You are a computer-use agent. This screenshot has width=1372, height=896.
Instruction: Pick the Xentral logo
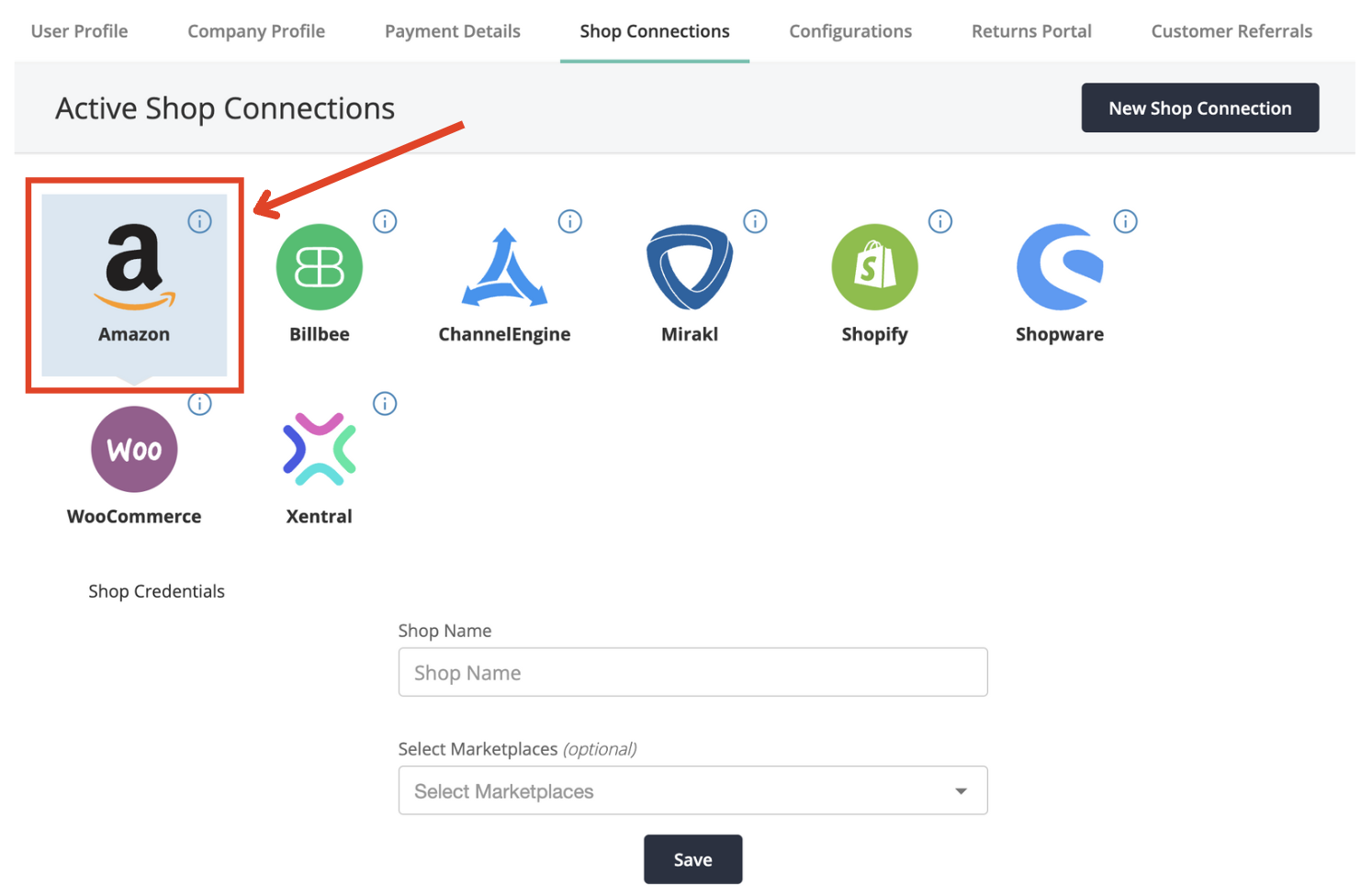click(320, 449)
